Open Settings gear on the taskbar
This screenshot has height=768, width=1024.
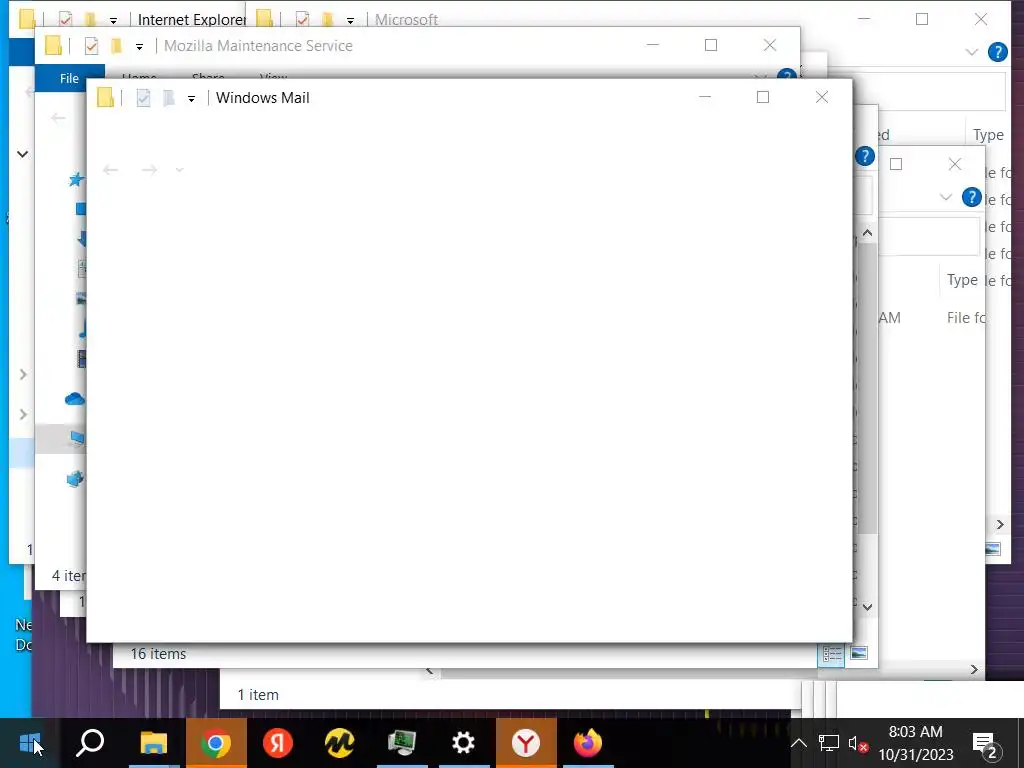point(464,743)
